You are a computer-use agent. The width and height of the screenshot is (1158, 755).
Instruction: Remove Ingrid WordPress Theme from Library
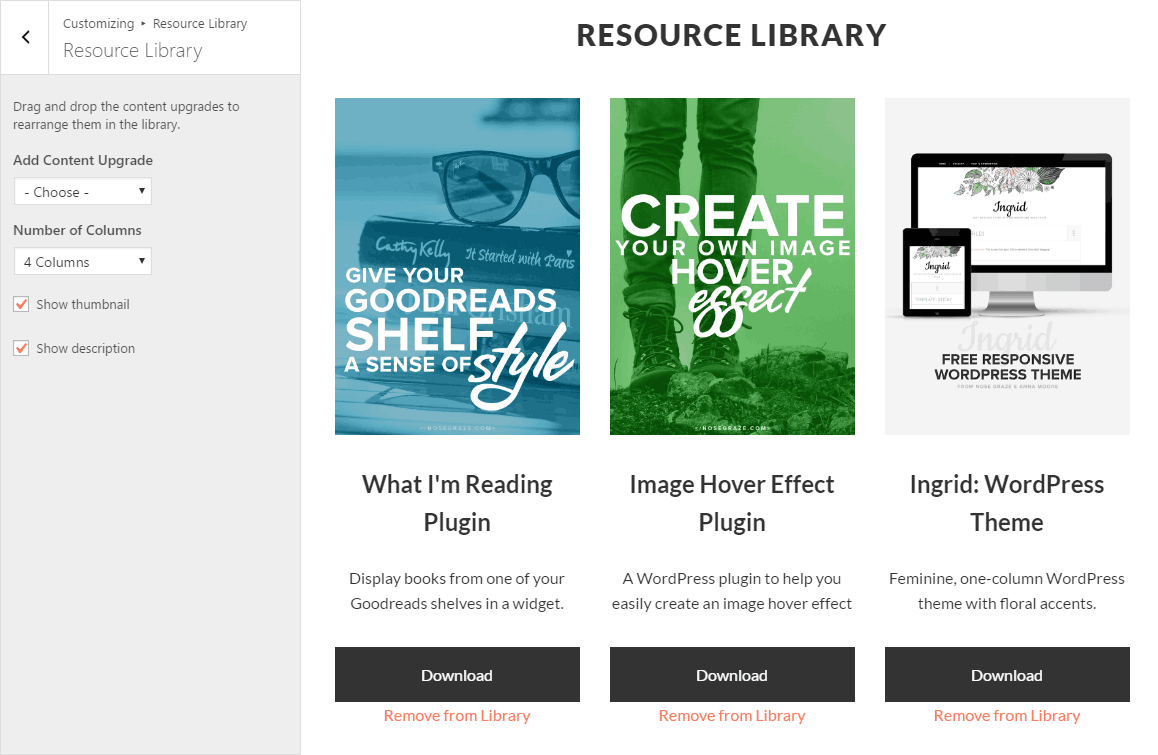1007,715
